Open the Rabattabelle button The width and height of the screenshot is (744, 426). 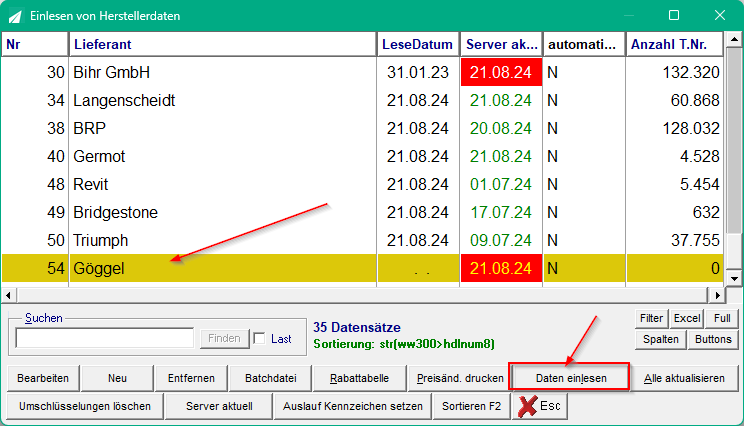click(359, 378)
